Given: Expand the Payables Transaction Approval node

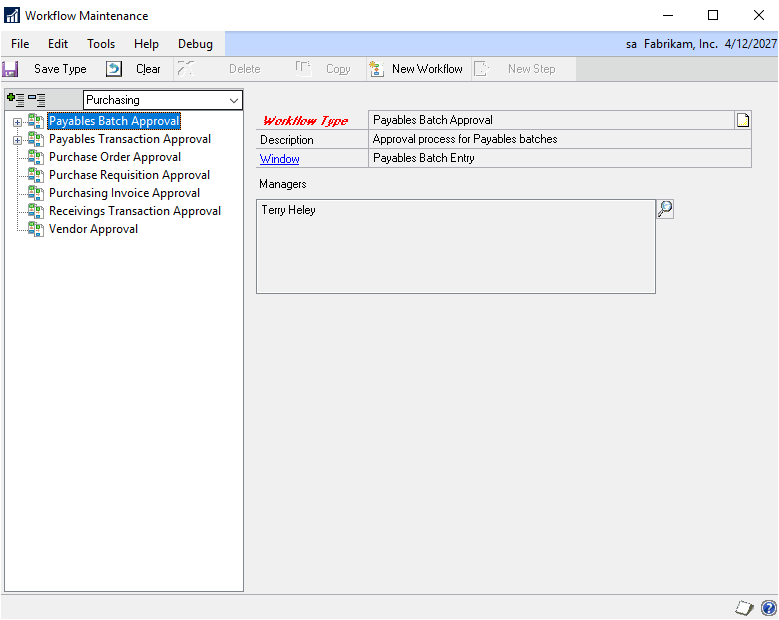Looking at the screenshot, I should [x=17, y=140].
